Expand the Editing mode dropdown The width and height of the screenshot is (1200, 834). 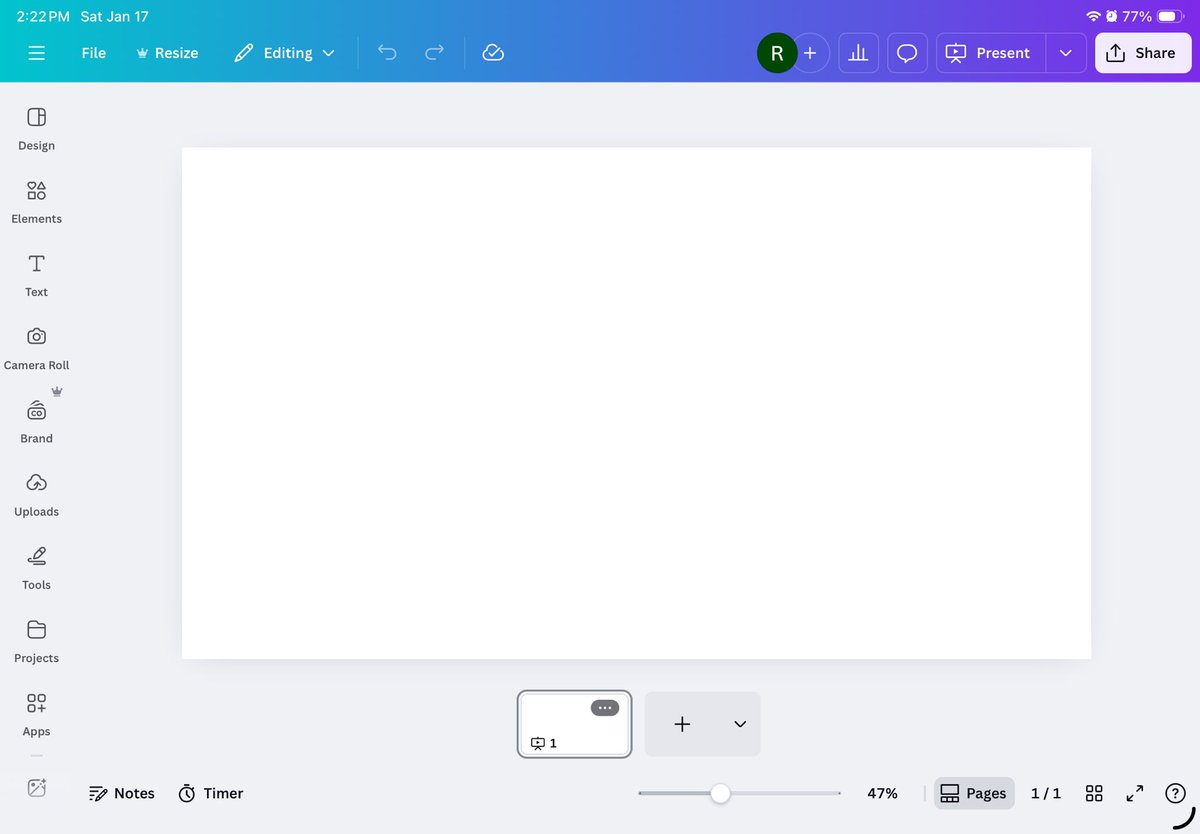(284, 53)
